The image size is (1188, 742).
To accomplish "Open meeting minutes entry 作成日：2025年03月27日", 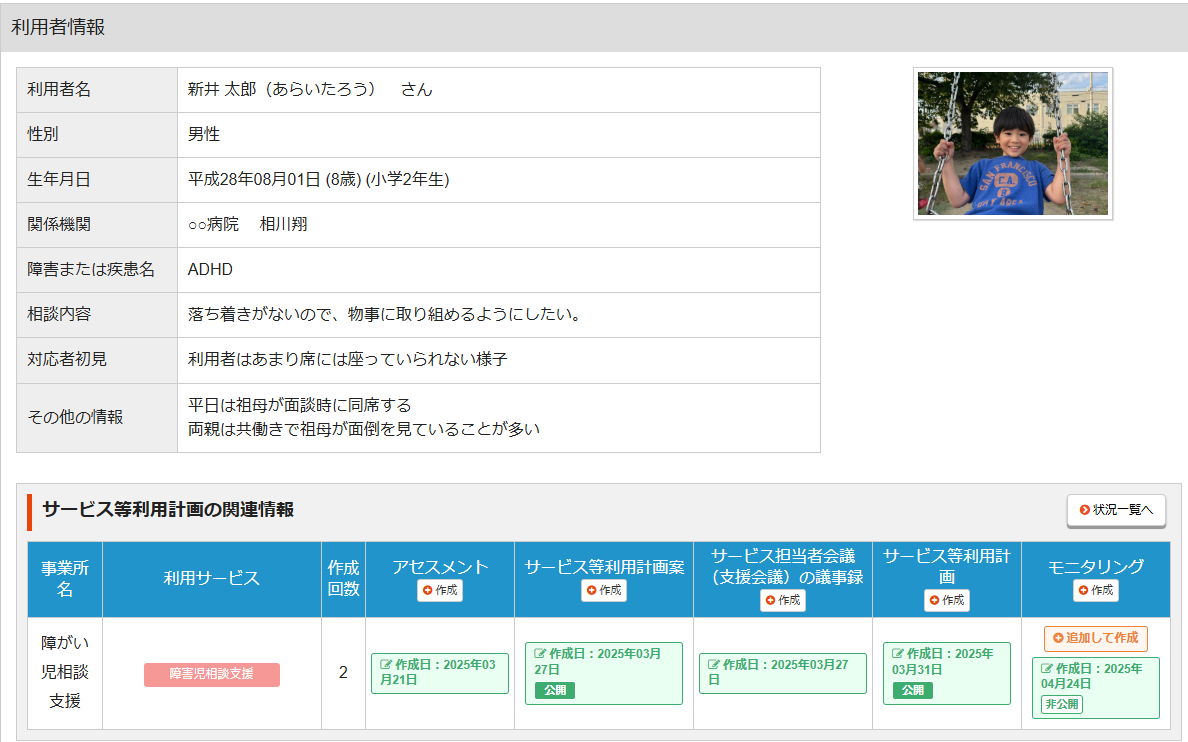I will [783, 672].
